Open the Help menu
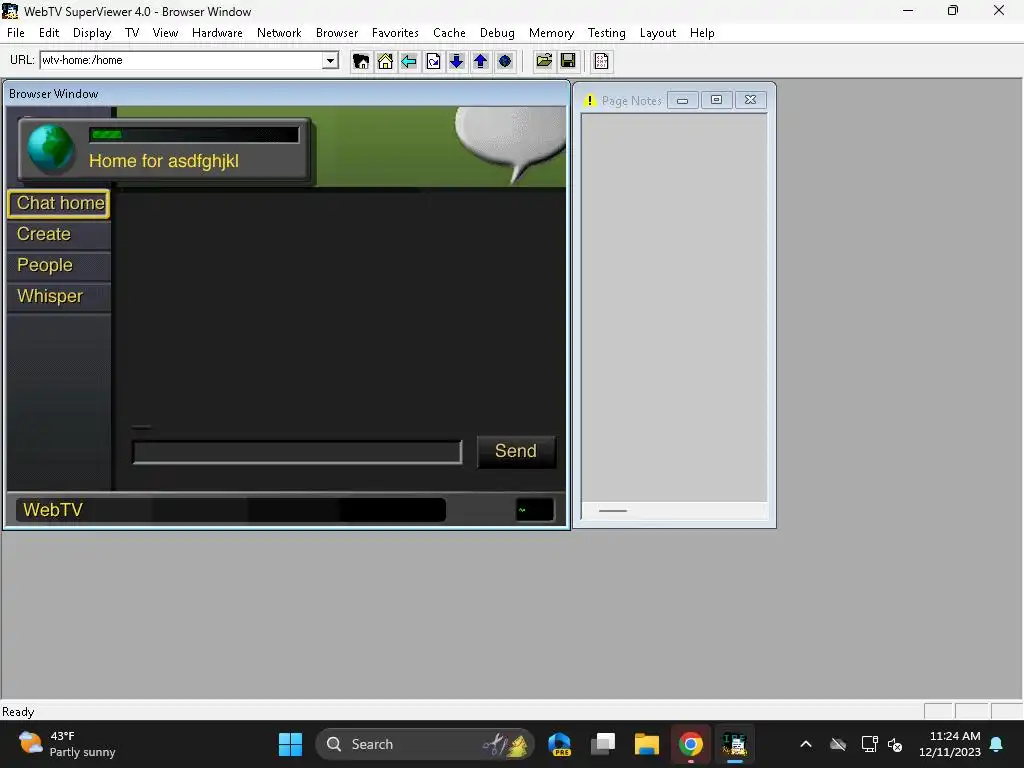 (702, 33)
